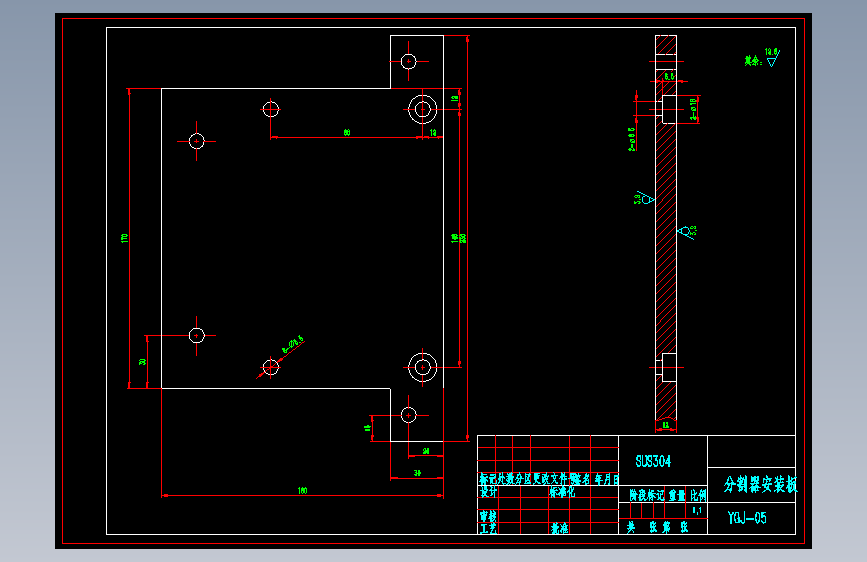Click the 1:1 scale value

point(697,510)
